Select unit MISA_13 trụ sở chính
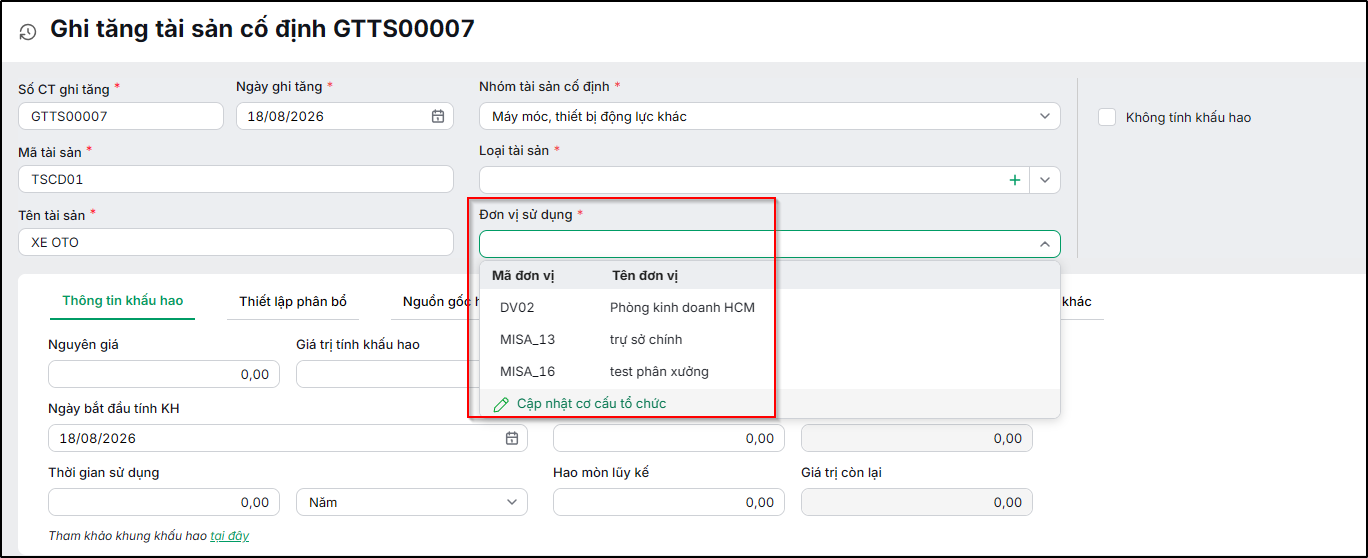Screen dimensions: 1368x558 (x=770, y=339)
